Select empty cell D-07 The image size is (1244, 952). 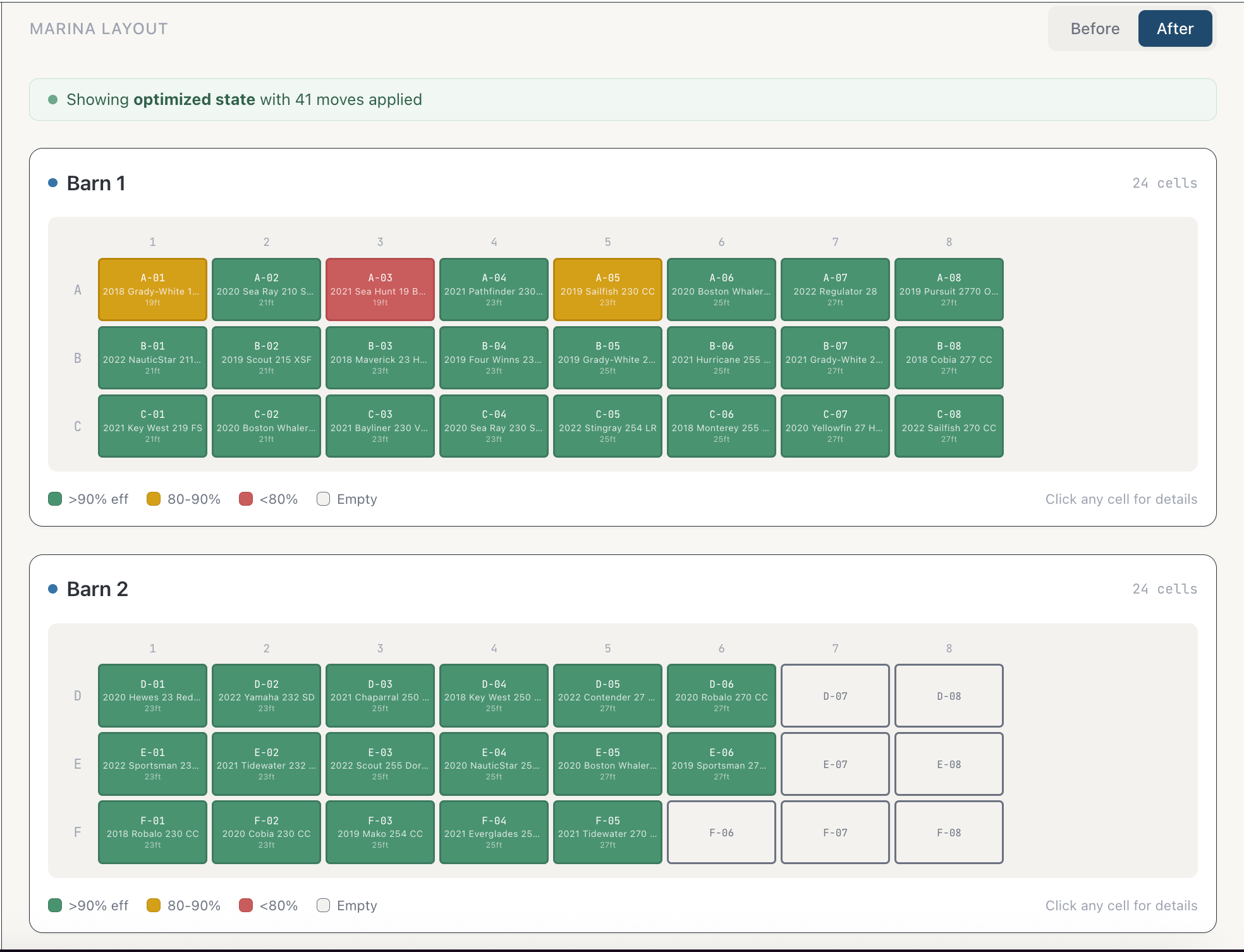(835, 696)
